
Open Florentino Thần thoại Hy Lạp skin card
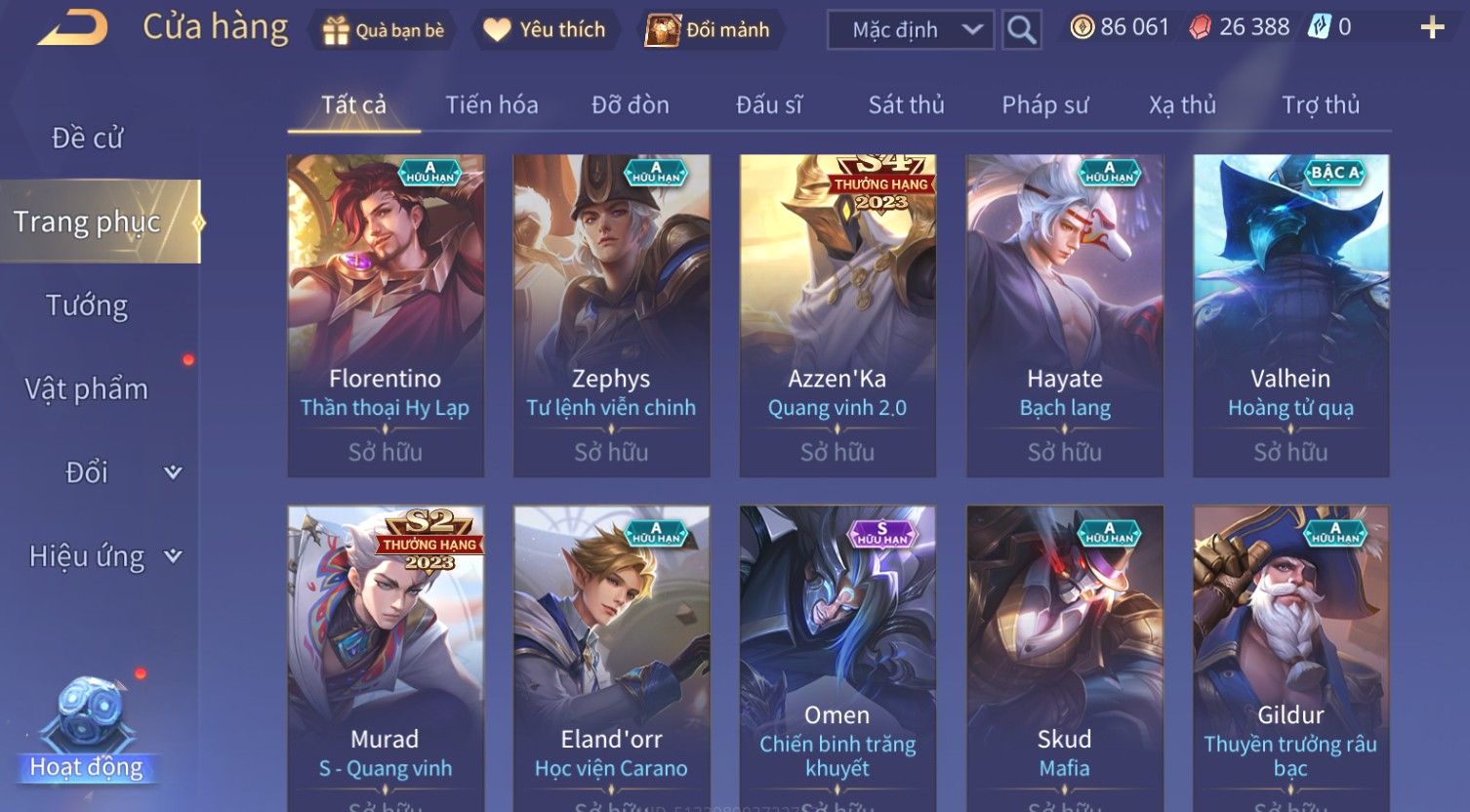pos(386,315)
